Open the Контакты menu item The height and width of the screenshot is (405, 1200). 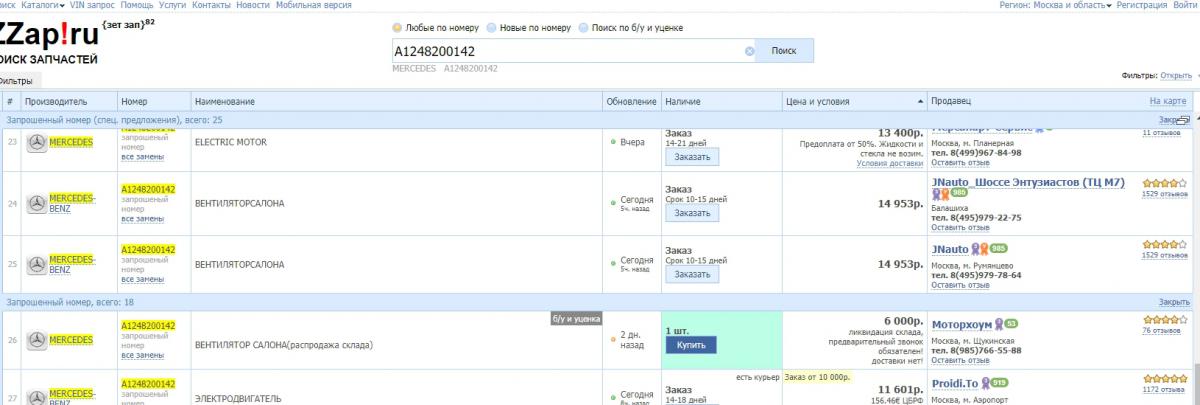(x=211, y=5)
